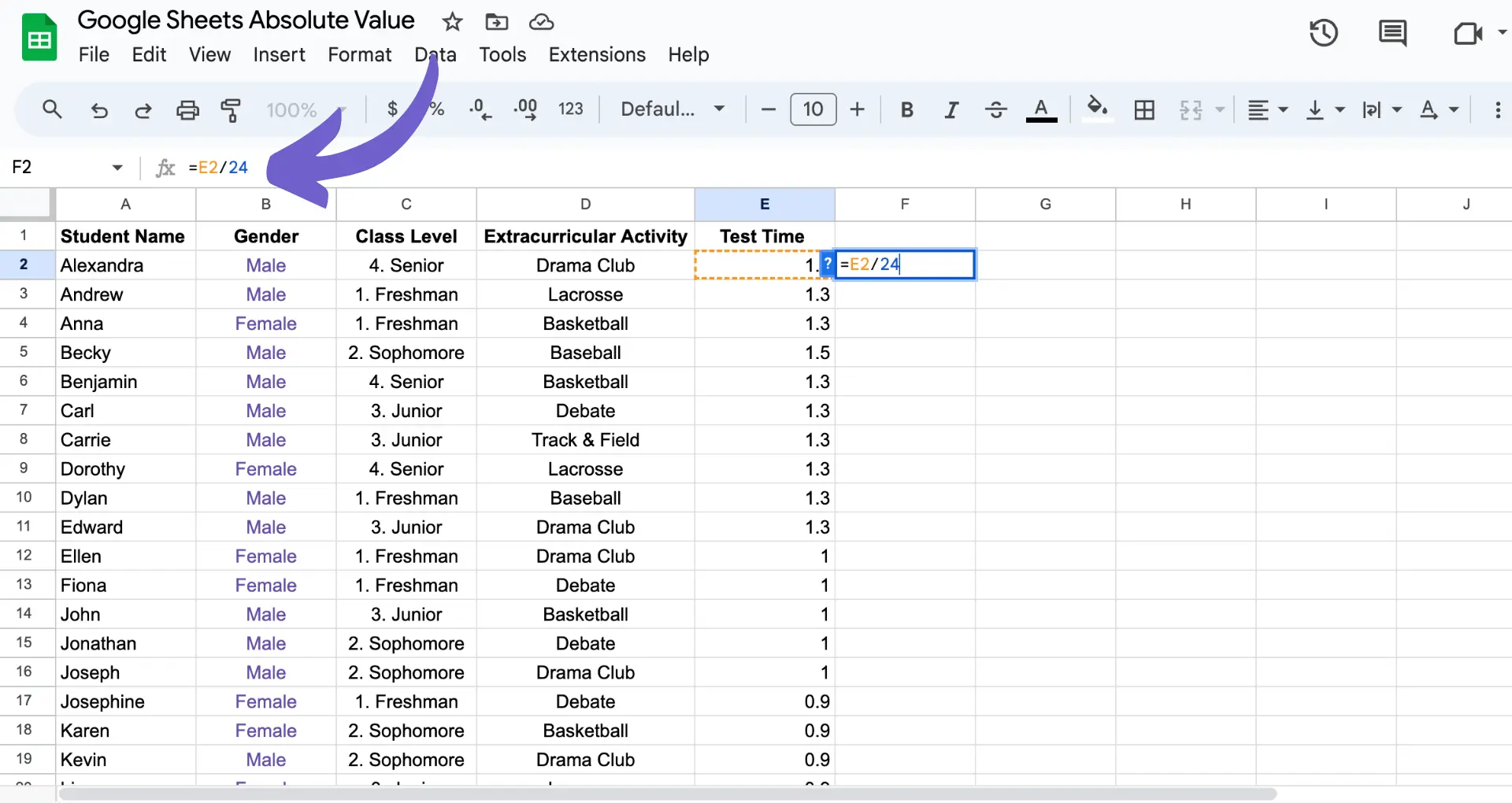Click the font size field showing 10
Viewport: 1512px width, 803px height.
click(813, 109)
